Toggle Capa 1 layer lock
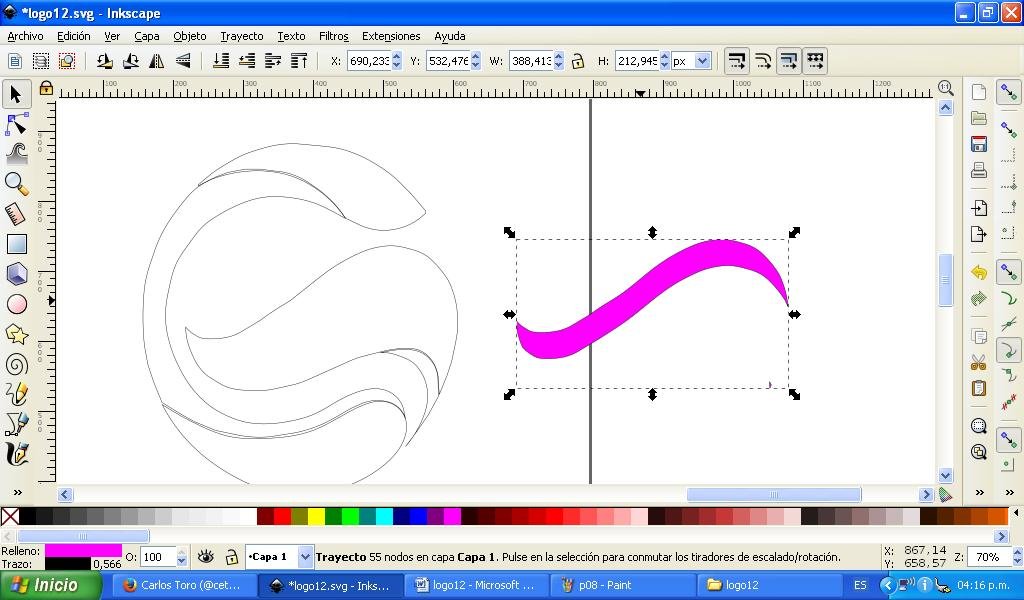The image size is (1024, 600). pyautogui.click(x=231, y=556)
